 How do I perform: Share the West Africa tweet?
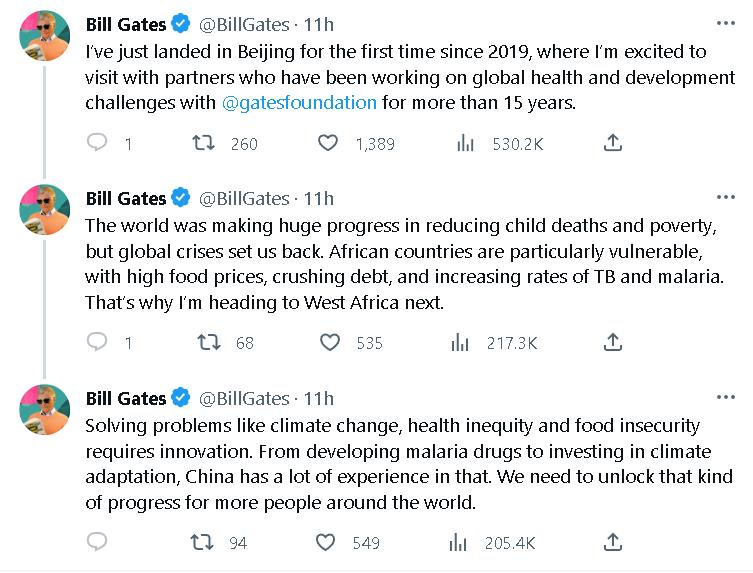613,342
